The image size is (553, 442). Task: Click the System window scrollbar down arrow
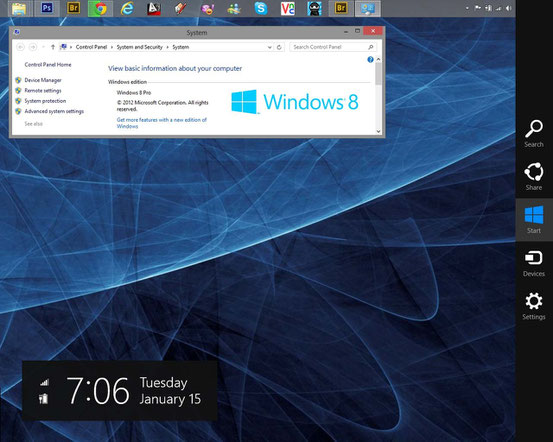[x=378, y=131]
